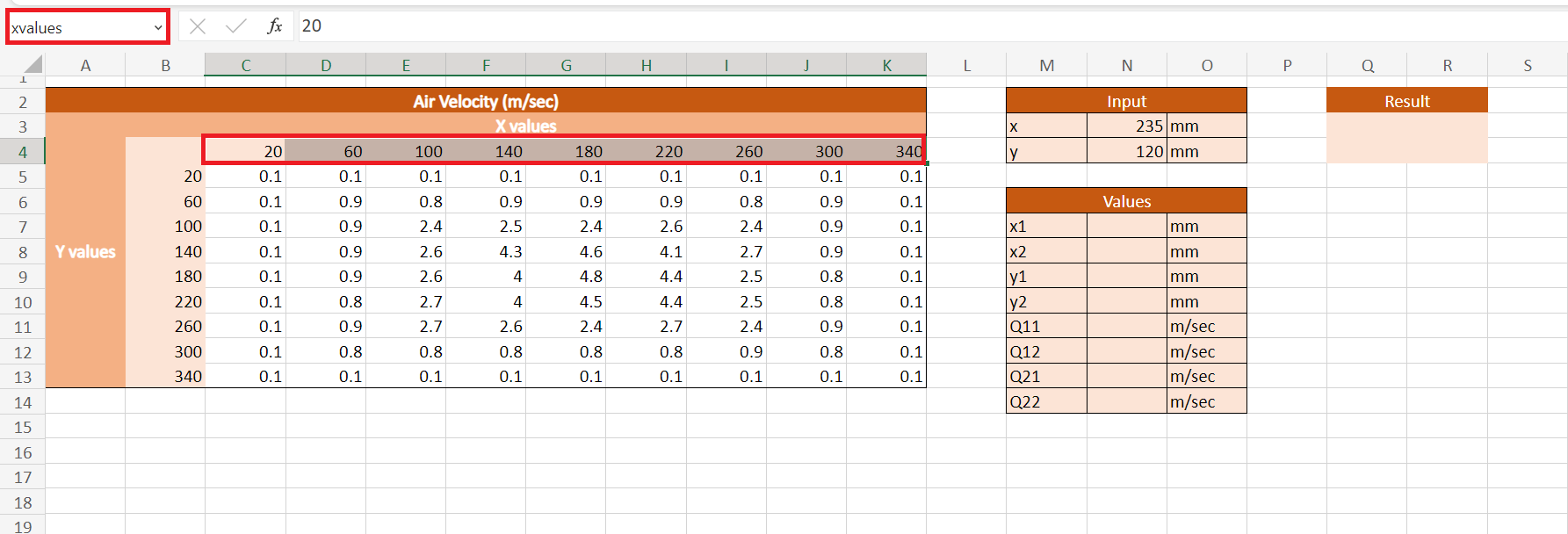The height and width of the screenshot is (534, 1568).
Task: Select column C header
Action: click(x=245, y=65)
